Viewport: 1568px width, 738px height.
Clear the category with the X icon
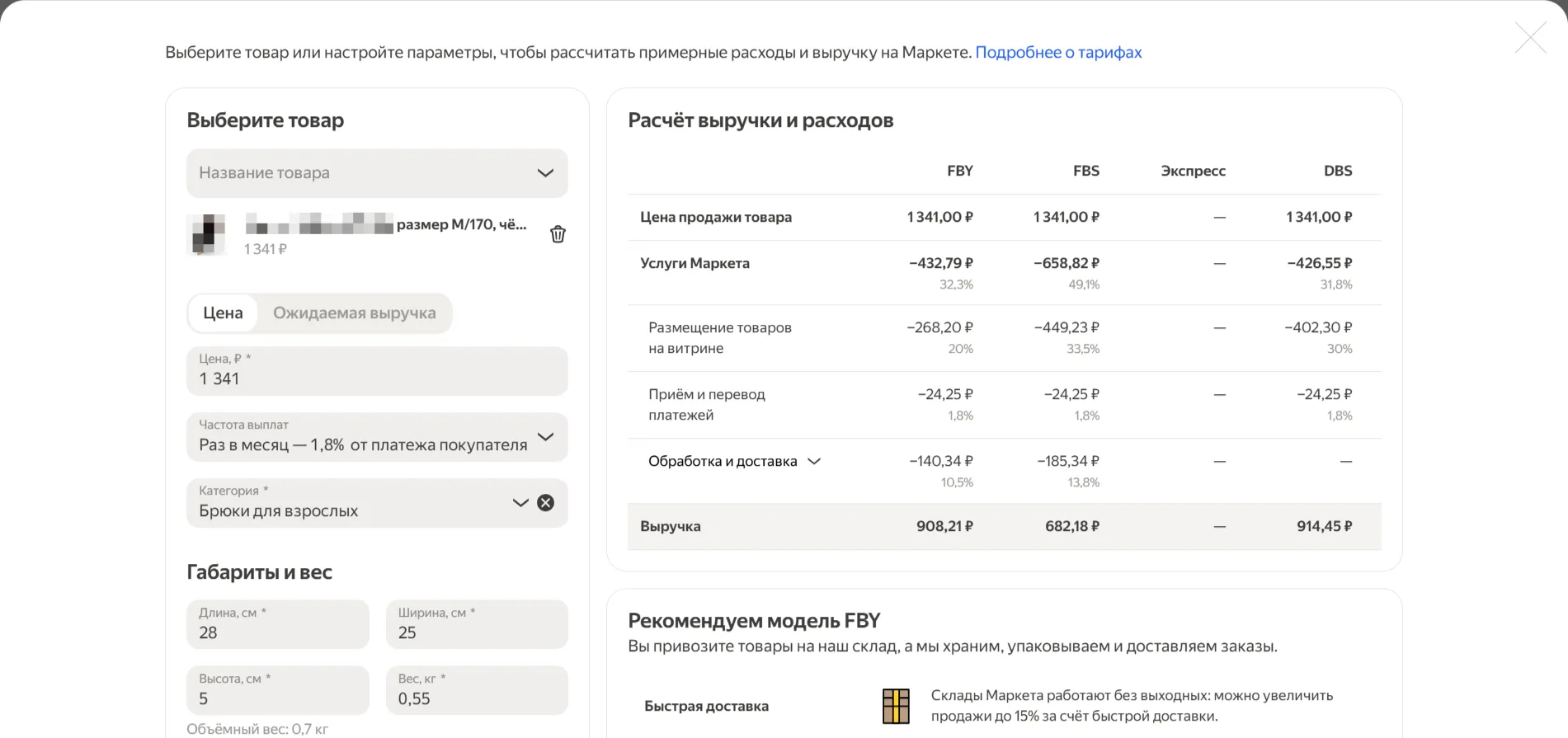[545, 503]
